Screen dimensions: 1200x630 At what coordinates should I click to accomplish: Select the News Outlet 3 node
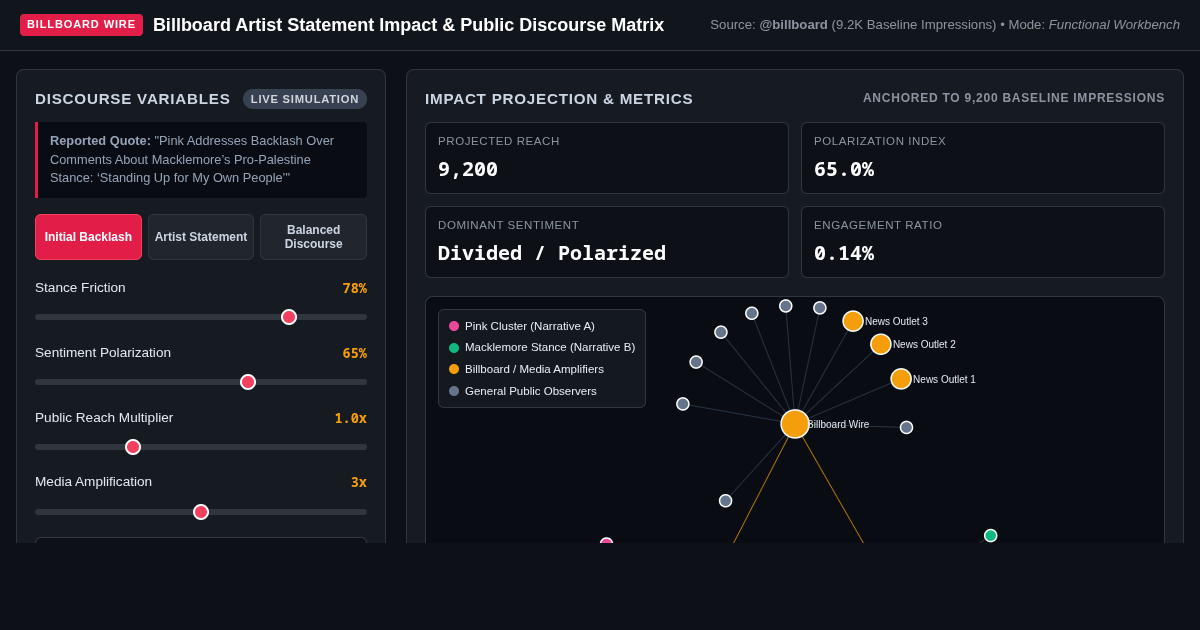[853, 321]
